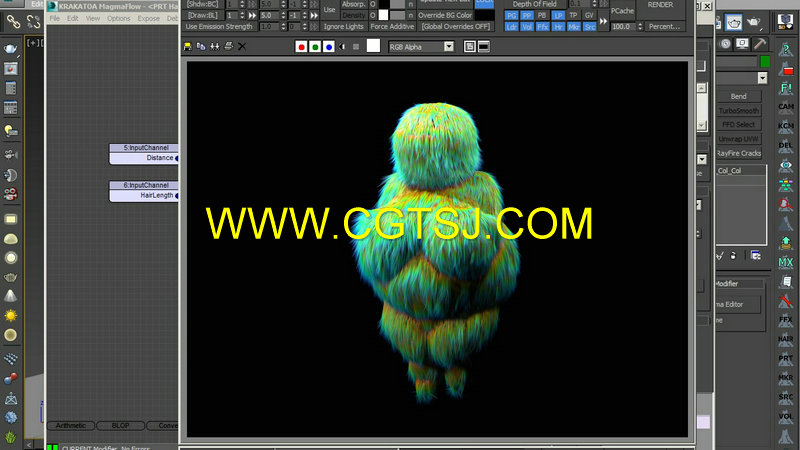This screenshot has width=800, height=450.
Task: Open the File menu in MagmaFlow
Action: point(55,18)
